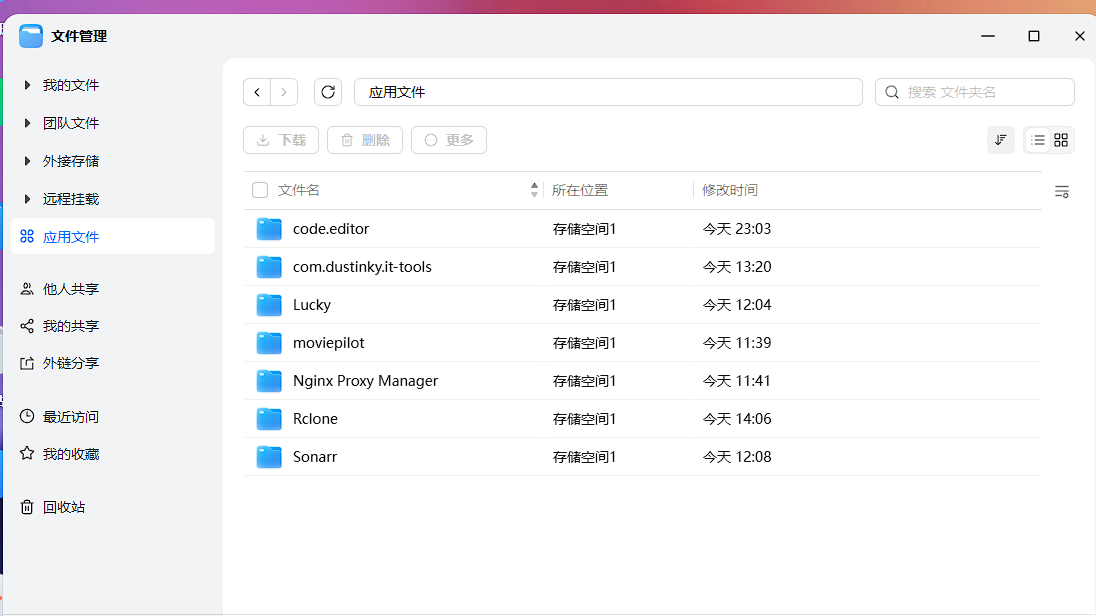This screenshot has height=616, width=1096.
Task: Sort by 文件名 using the sort arrows
Action: click(x=534, y=190)
